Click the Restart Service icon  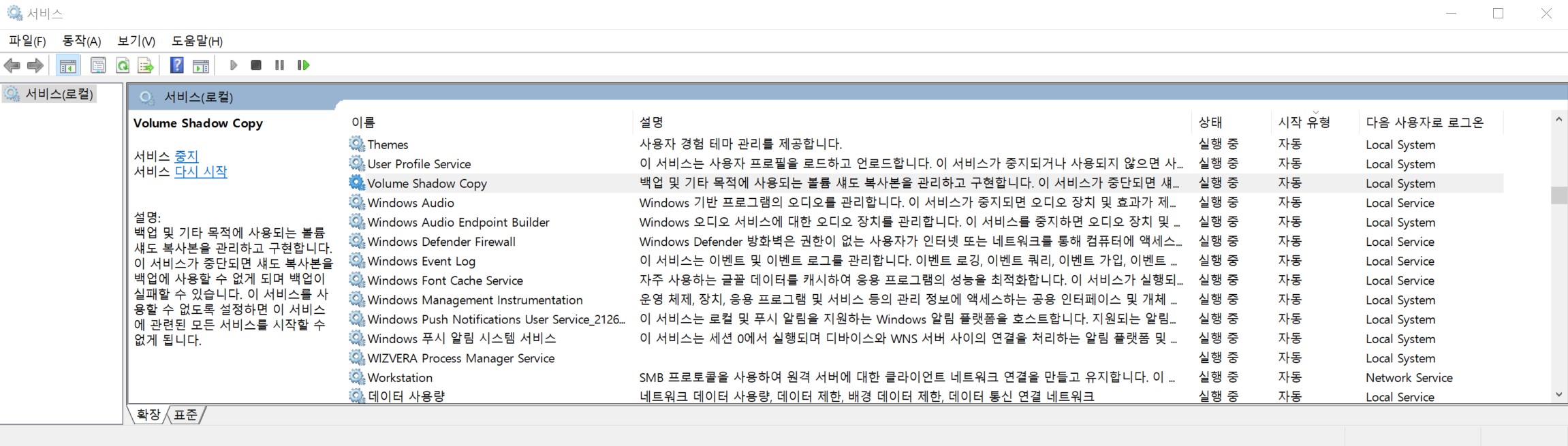[x=304, y=65]
